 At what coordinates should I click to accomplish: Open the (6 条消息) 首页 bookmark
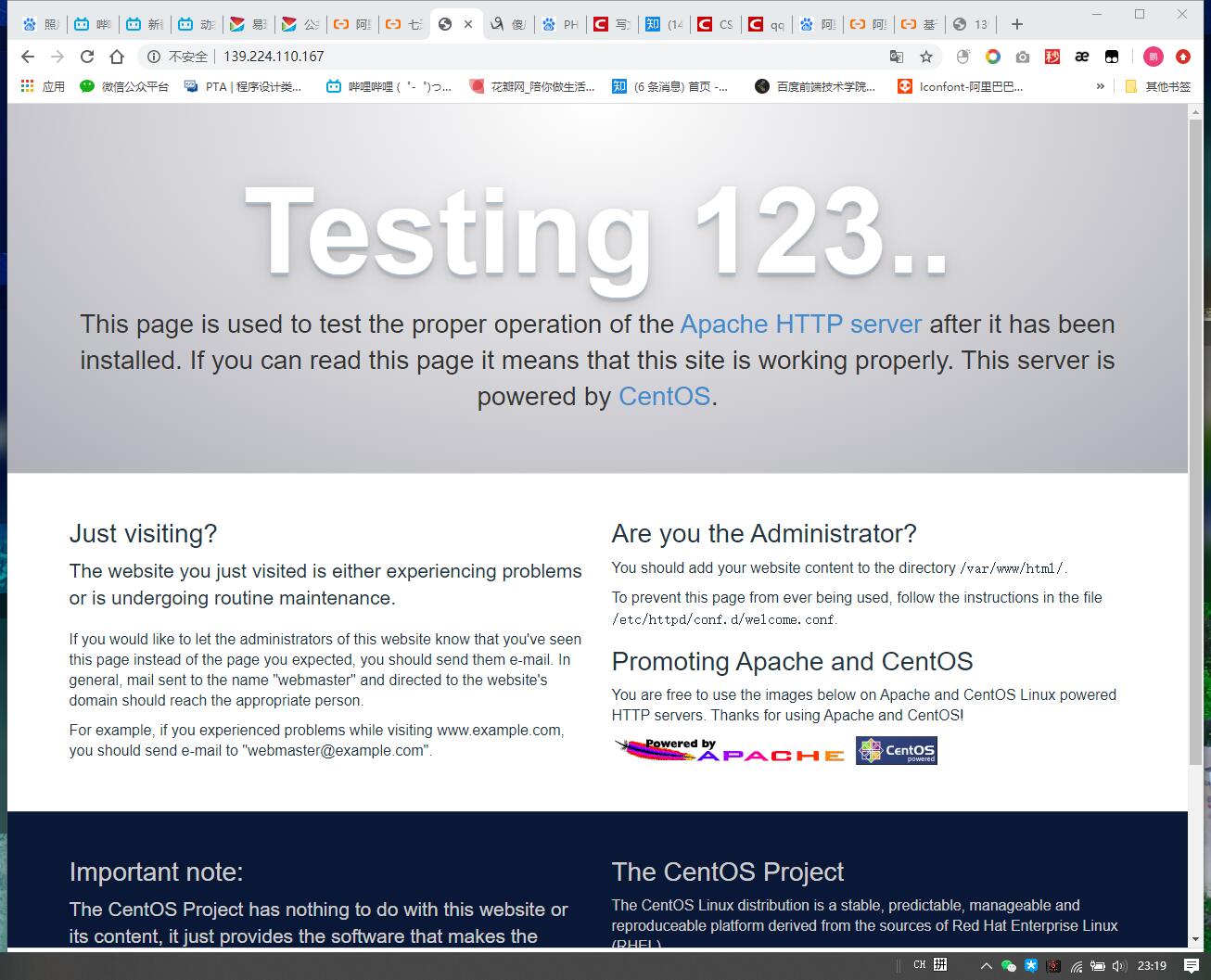[x=670, y=86]
